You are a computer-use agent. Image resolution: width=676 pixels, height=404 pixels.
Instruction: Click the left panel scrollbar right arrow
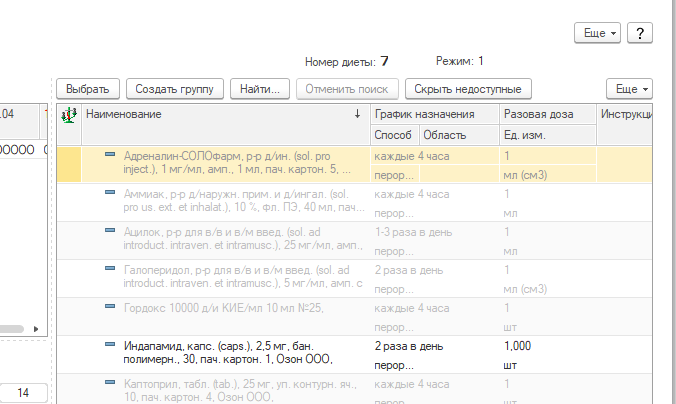tap(36, 328)
